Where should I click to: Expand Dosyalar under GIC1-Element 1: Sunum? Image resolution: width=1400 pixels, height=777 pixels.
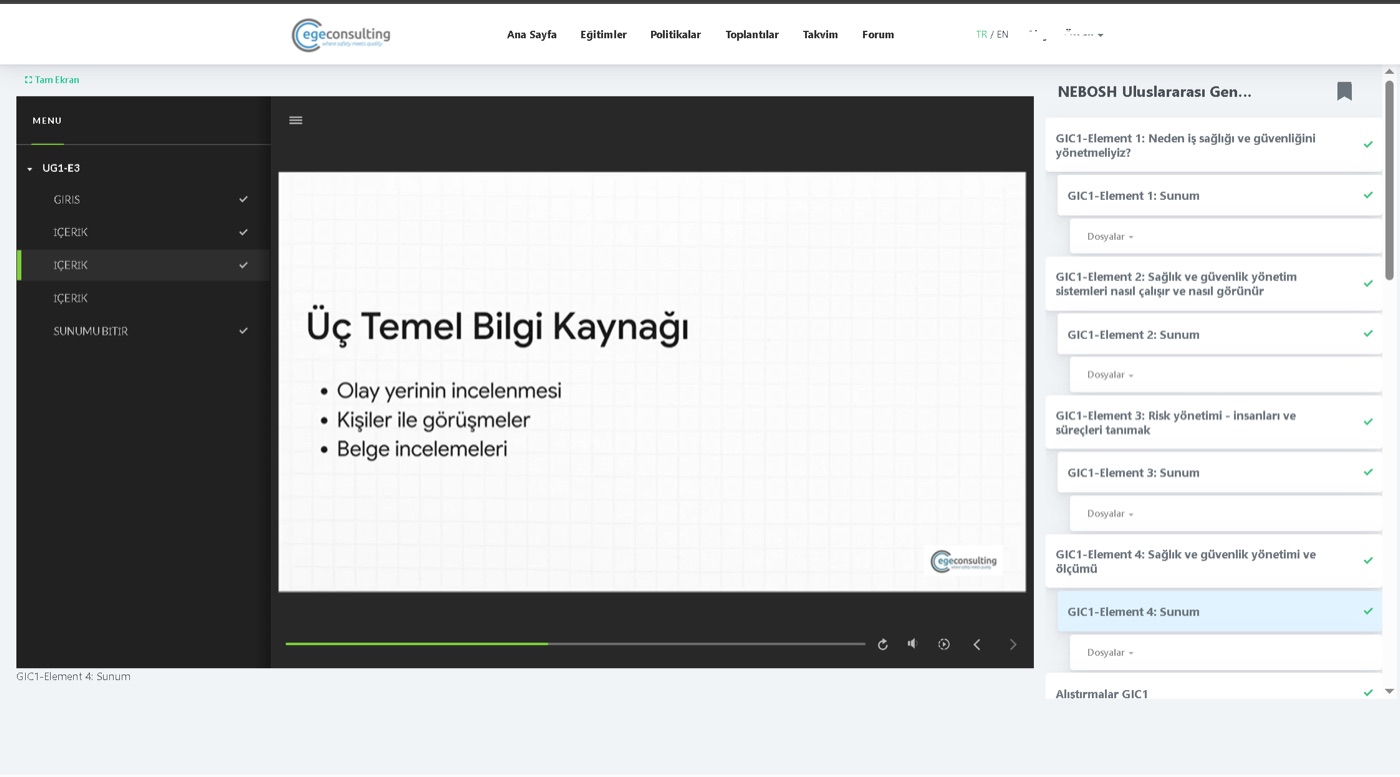point(1110,237)
